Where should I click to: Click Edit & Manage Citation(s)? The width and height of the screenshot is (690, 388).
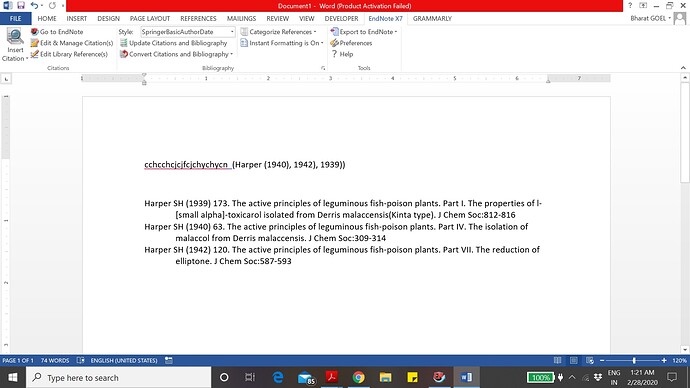72,43
